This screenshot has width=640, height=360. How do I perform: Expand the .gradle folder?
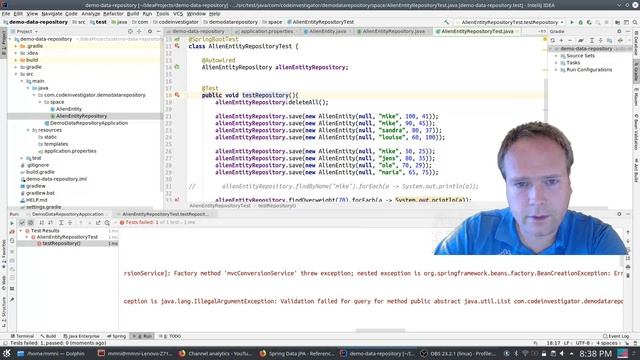pyautogui.click(x=16, y=46)
